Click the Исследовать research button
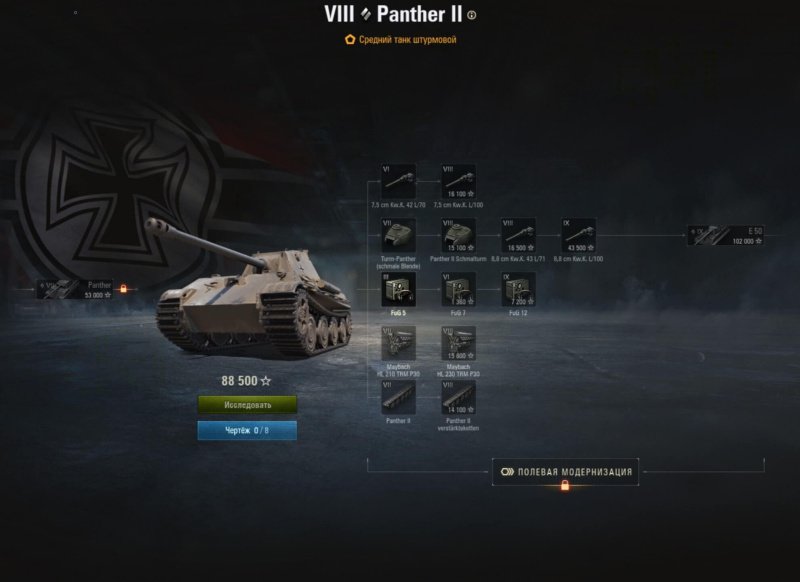Image resolution: width=800 pixels, height=582 pixels. tap(247, 405)
